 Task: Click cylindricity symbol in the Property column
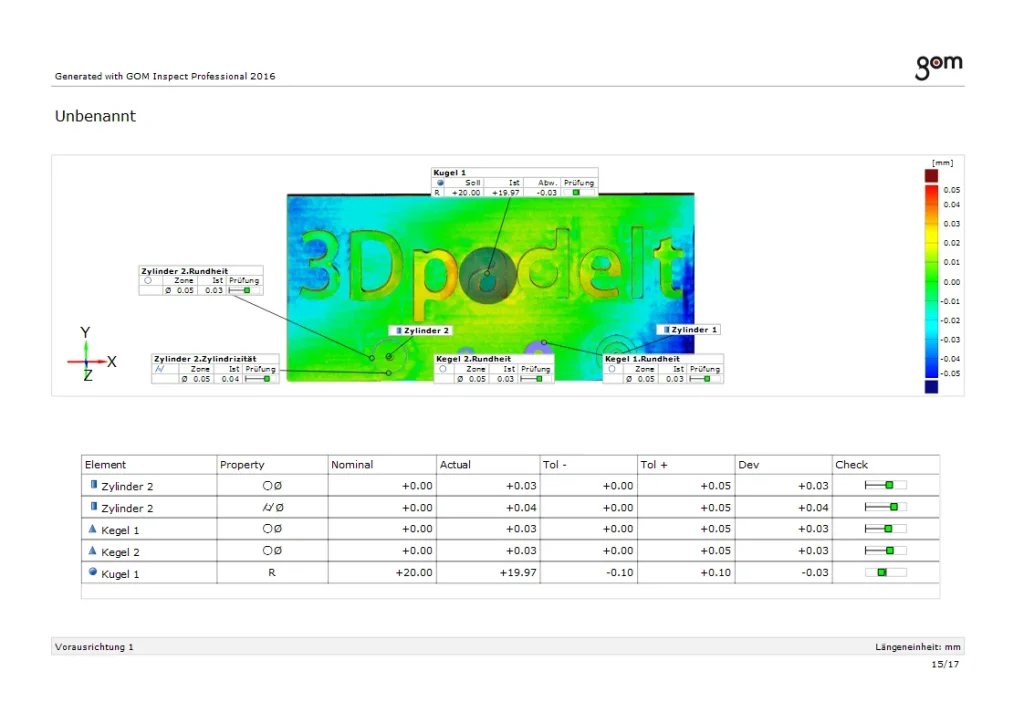[x=273, y=507]
